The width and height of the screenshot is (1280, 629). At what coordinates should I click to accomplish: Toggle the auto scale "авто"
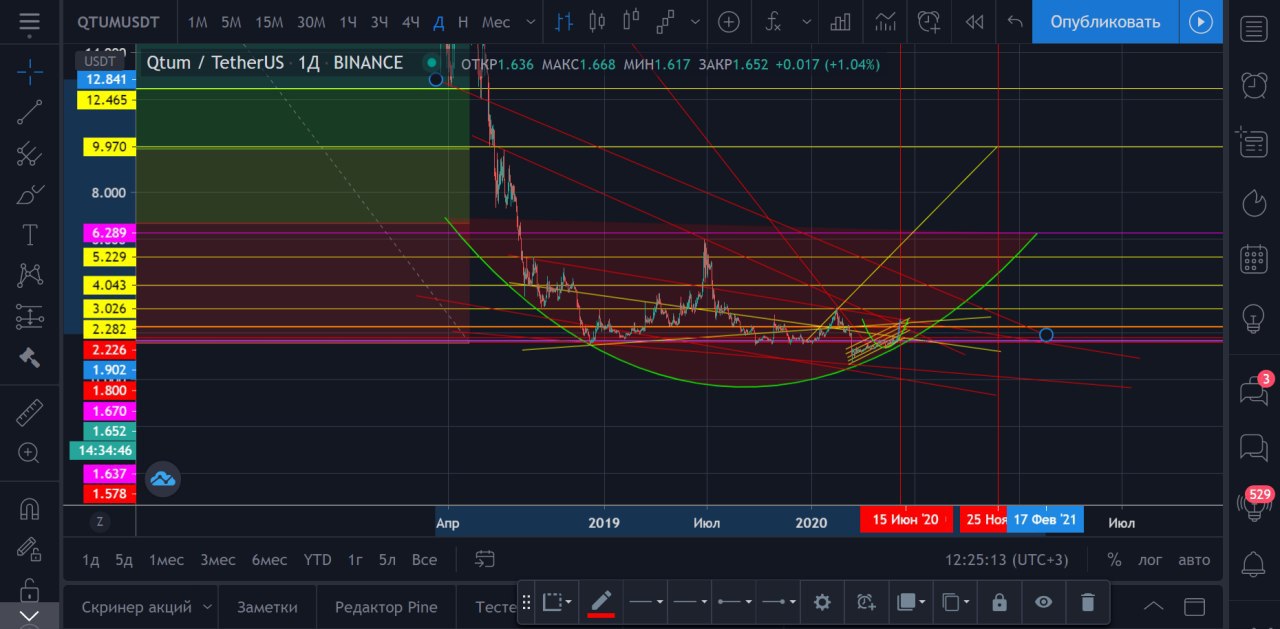(x=1194, y=560)
